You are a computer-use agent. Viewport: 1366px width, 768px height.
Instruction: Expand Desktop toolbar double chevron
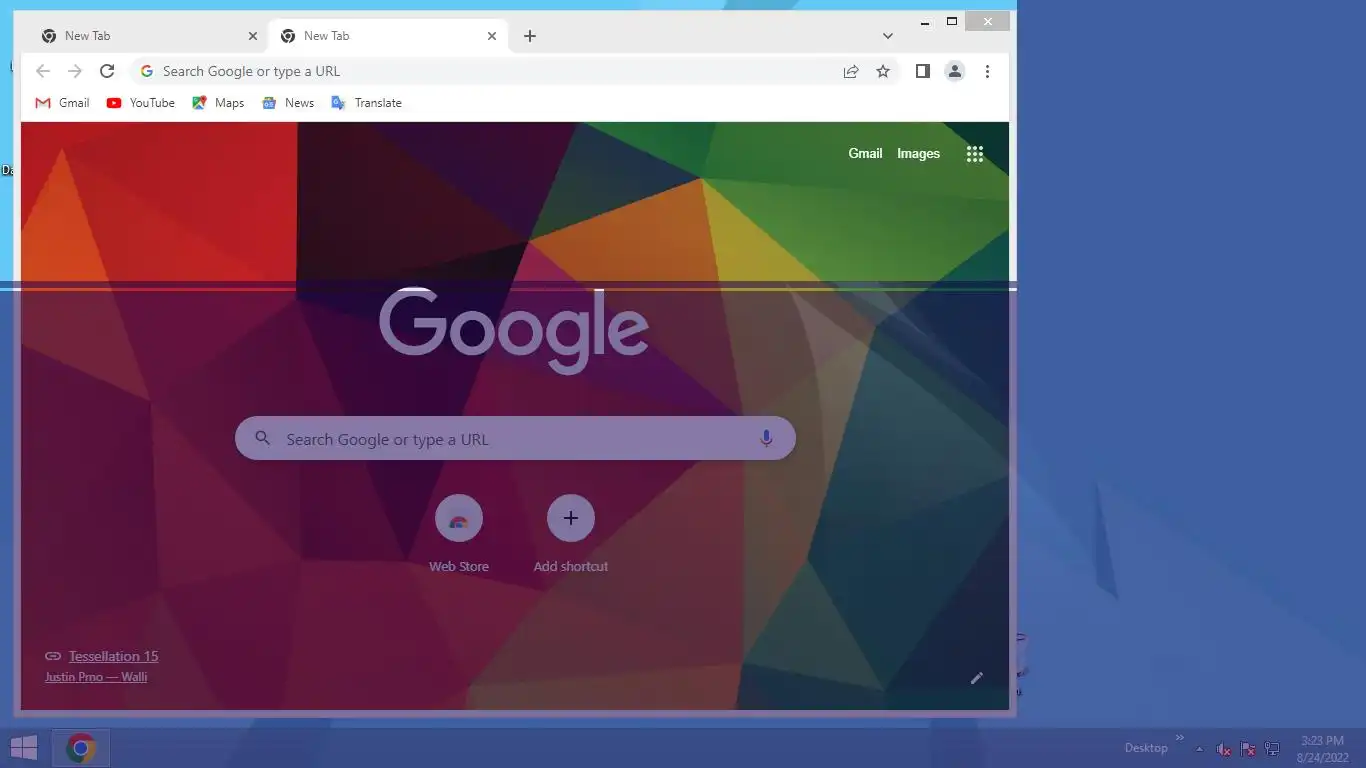click(1180, 739)
